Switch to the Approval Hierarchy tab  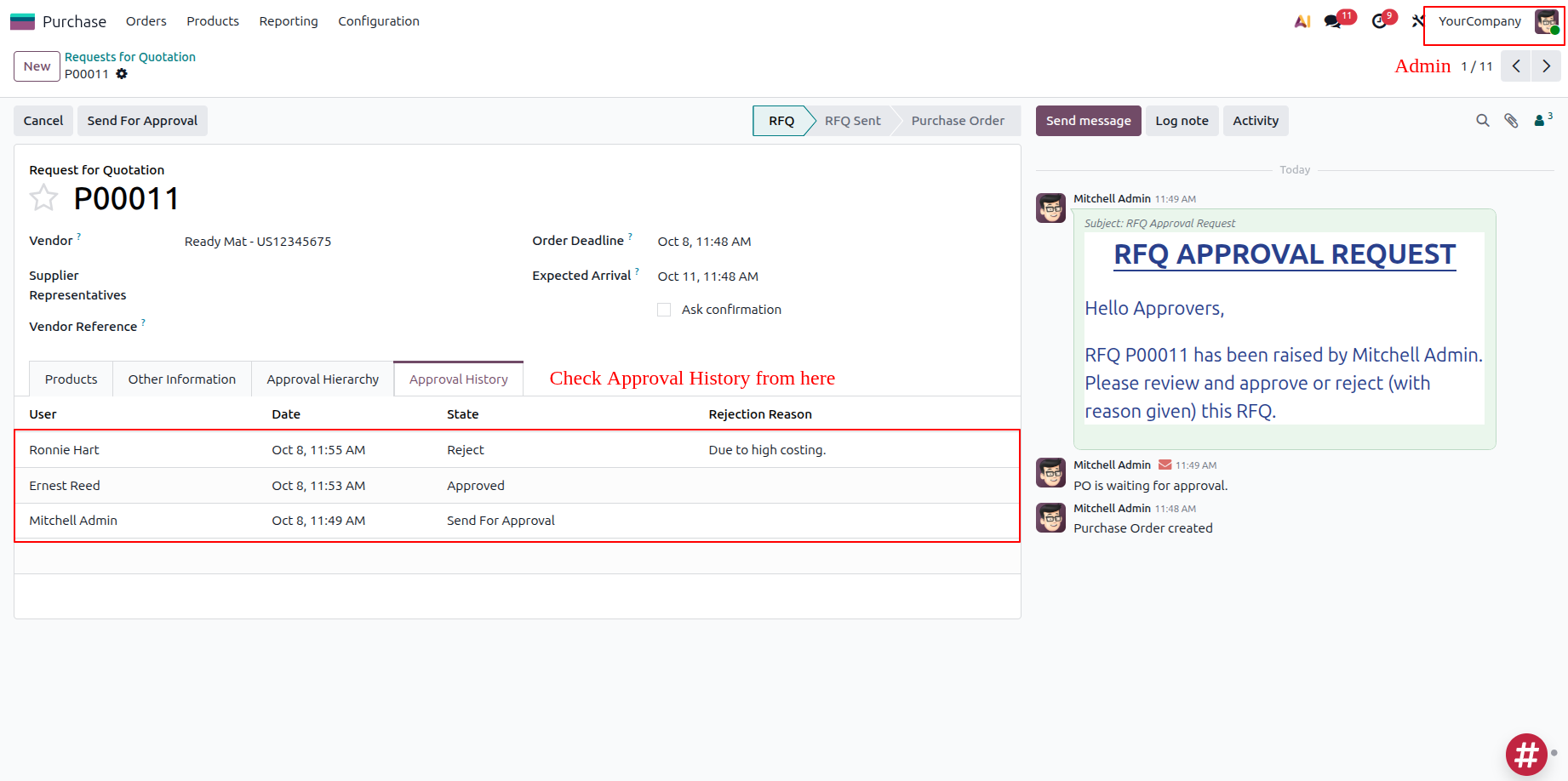point(323,379)
